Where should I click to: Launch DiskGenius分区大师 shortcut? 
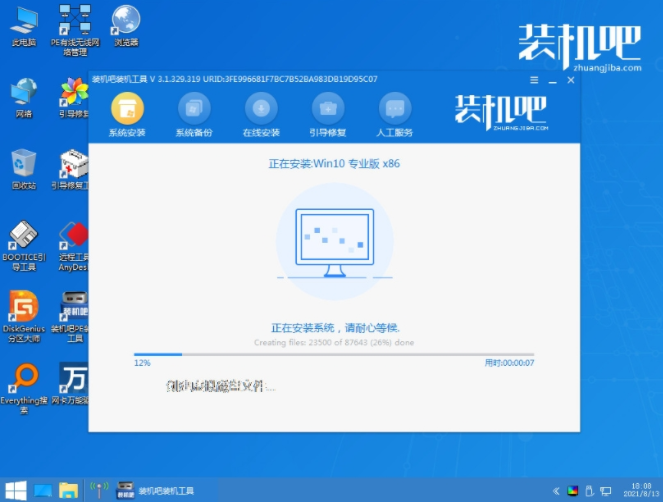click(24, 316)
